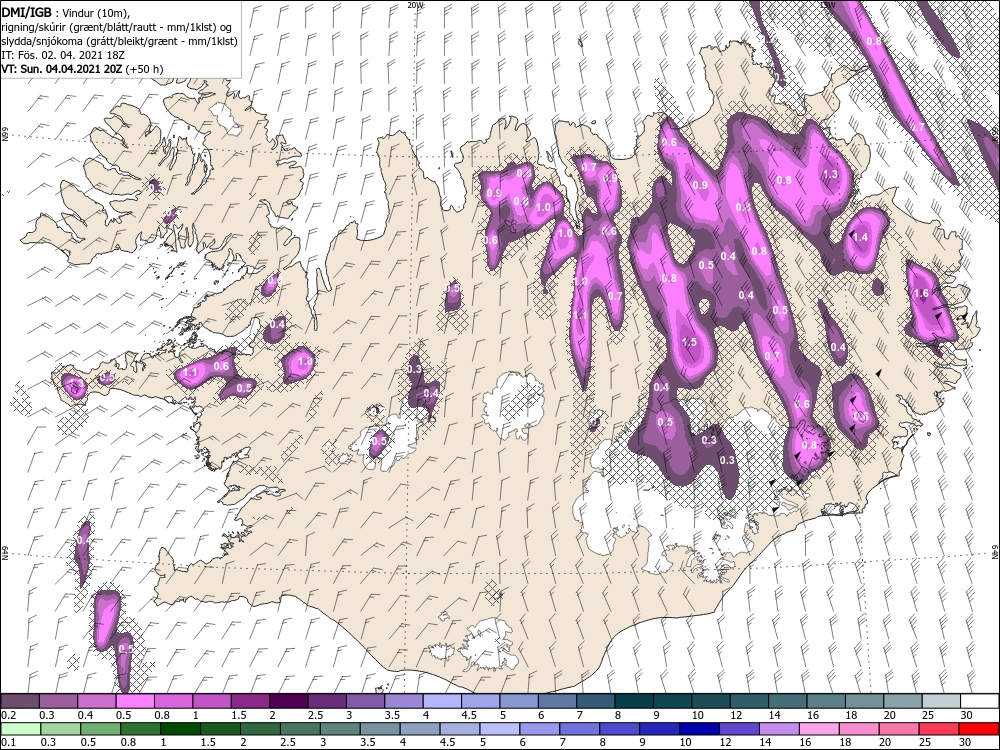Click the green 0.8 swatch in lower legend
The width and height of the screenshot is (1000, 750).
coord(140,729)
